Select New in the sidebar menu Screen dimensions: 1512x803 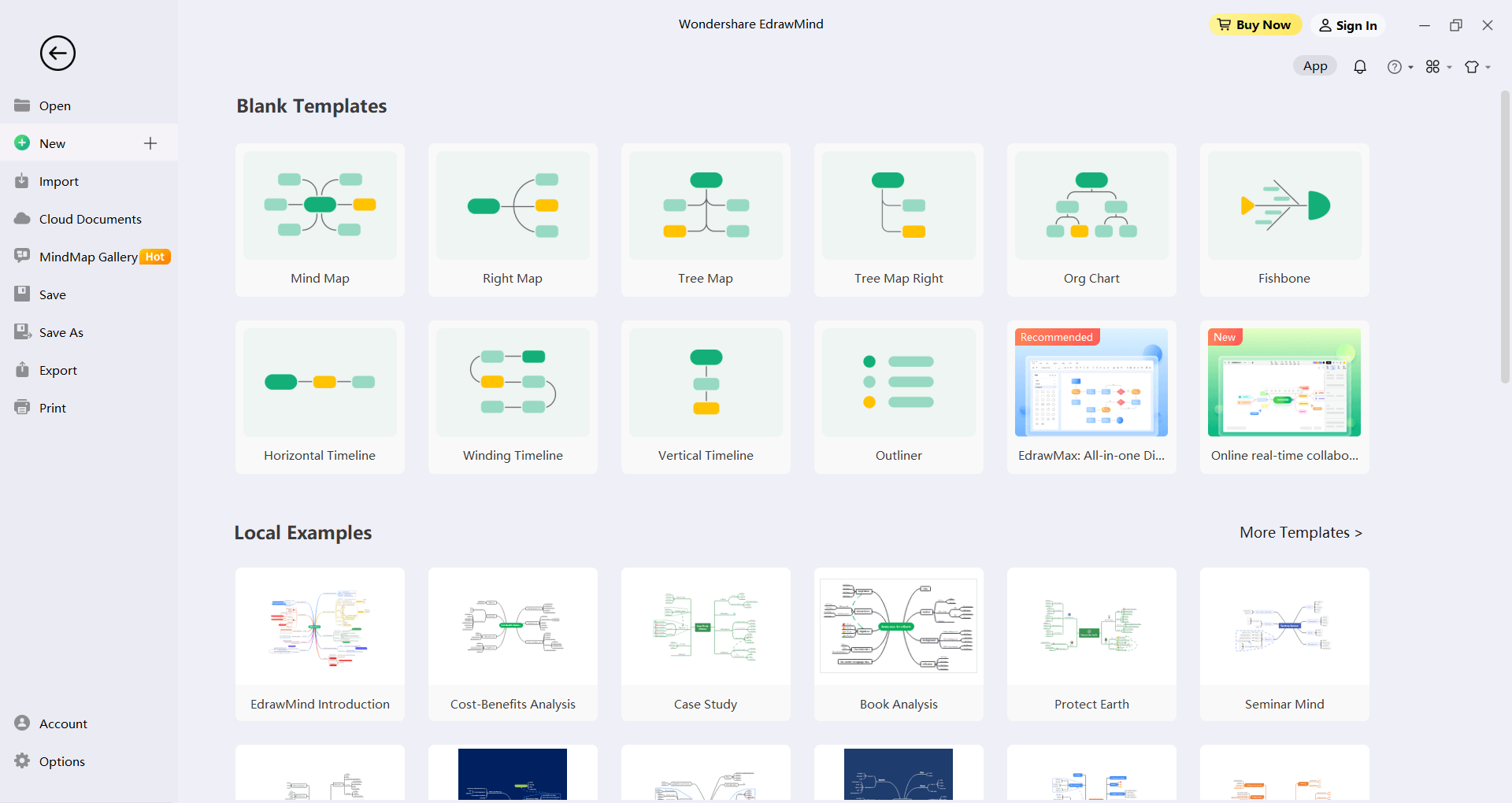click(89, 143)
